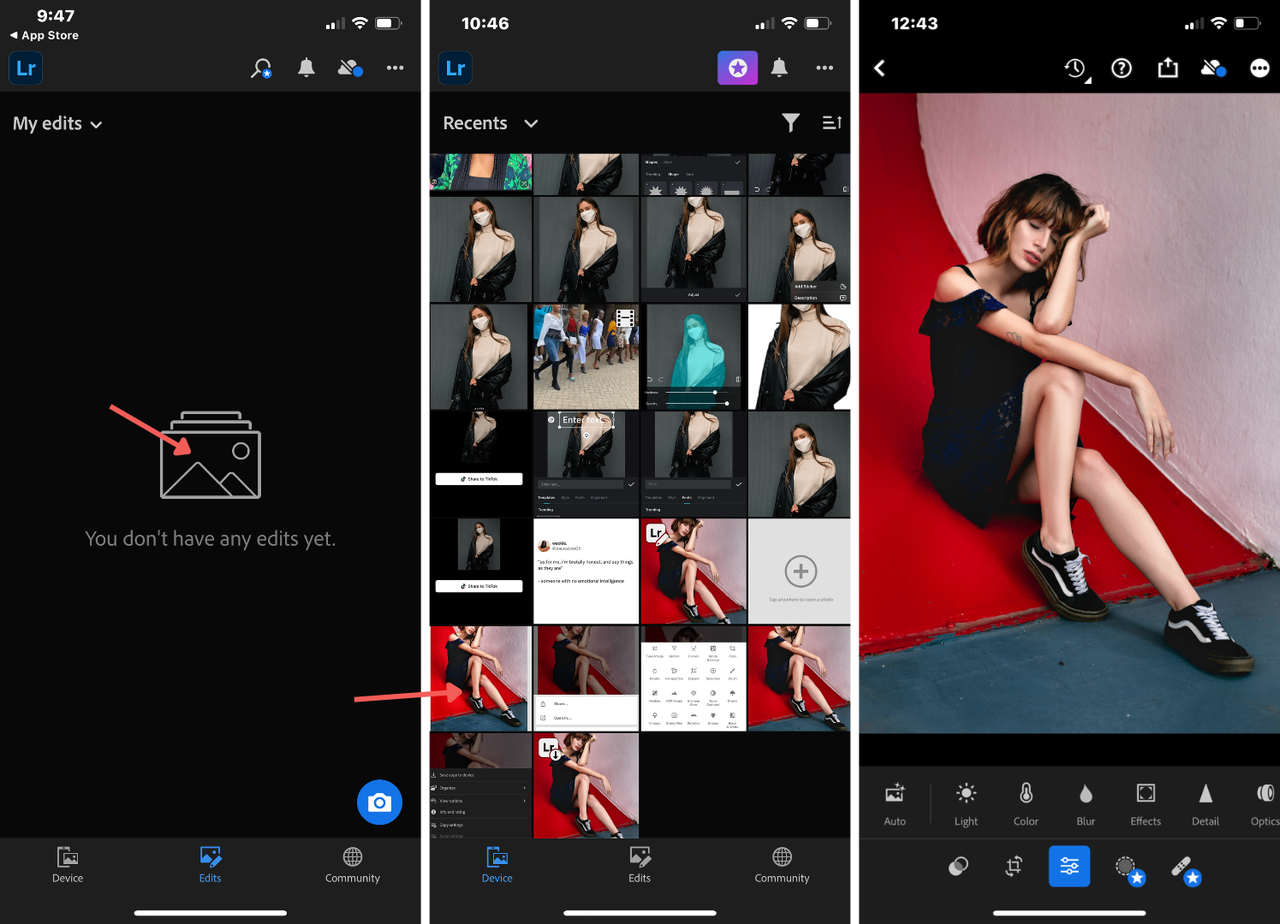Open the edit History panel
Image resolution: width=1280 pixels, height=924 pixels.
point(1075,68)
